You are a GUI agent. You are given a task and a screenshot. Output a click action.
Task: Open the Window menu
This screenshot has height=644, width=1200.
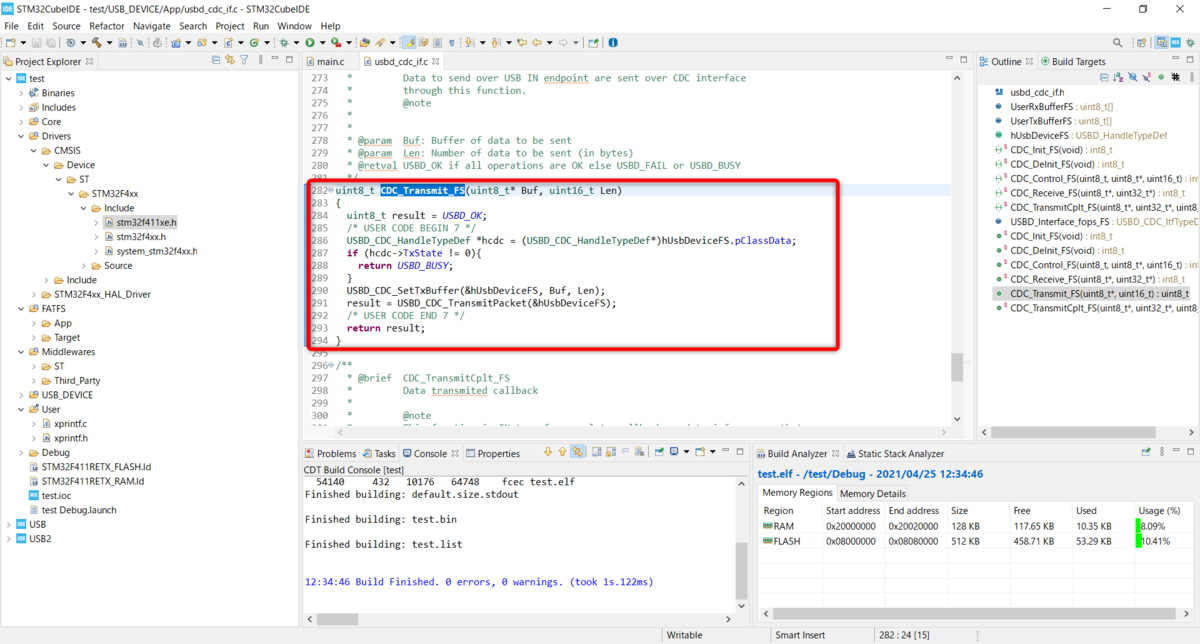(294, 25)
